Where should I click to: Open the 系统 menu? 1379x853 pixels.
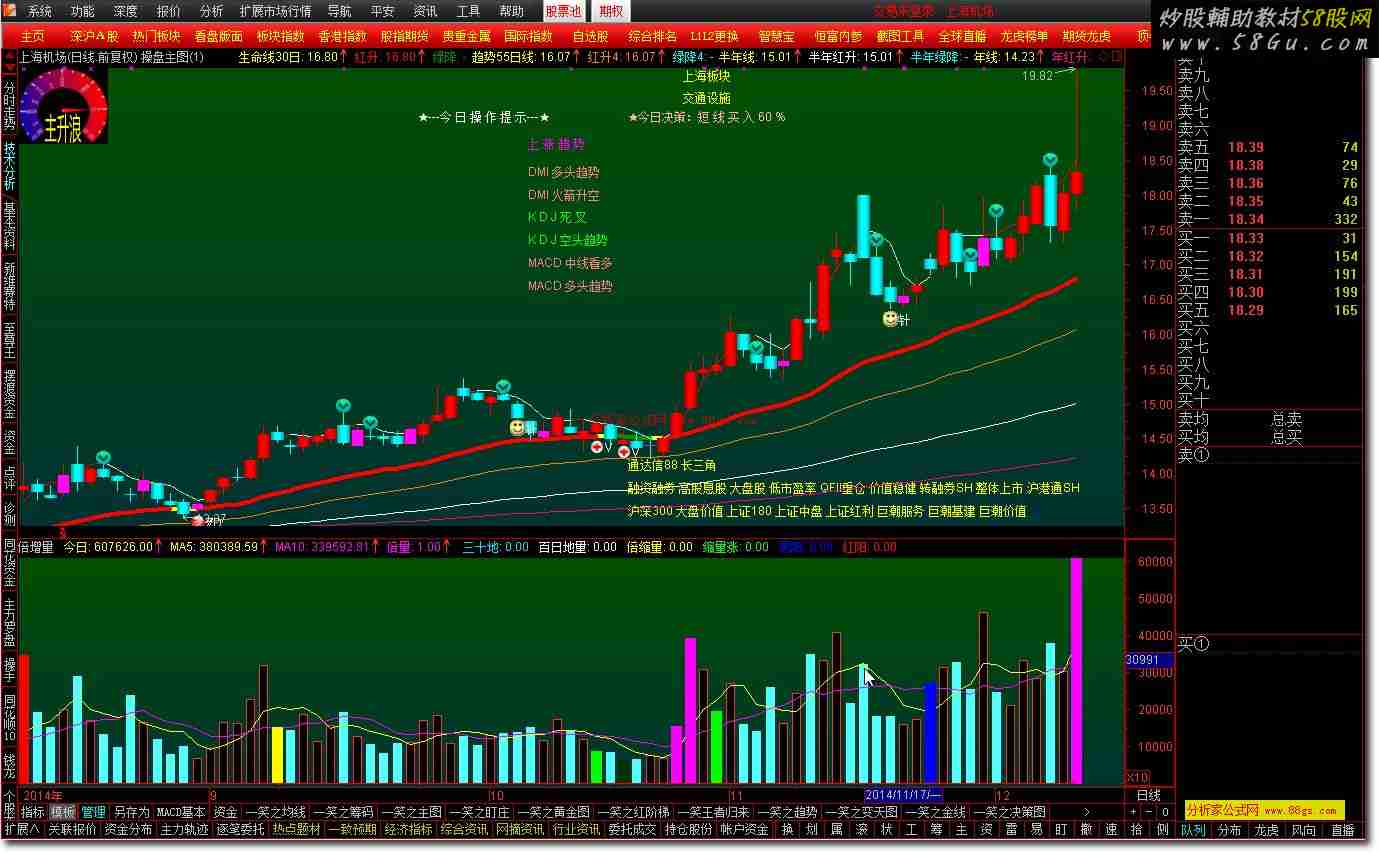(x=40, y=11)
